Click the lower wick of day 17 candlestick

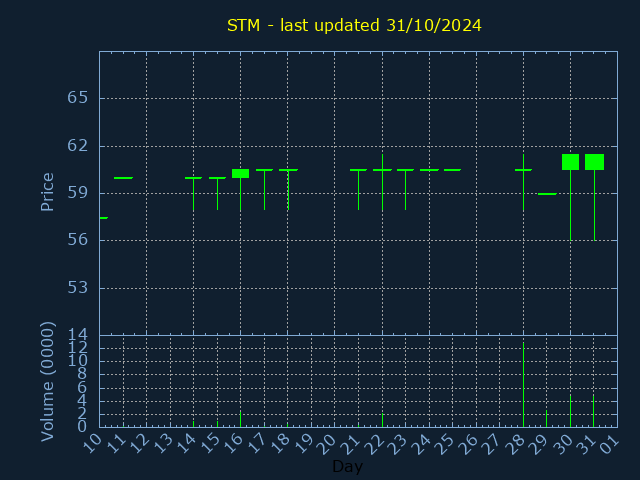tap(264, 190)
